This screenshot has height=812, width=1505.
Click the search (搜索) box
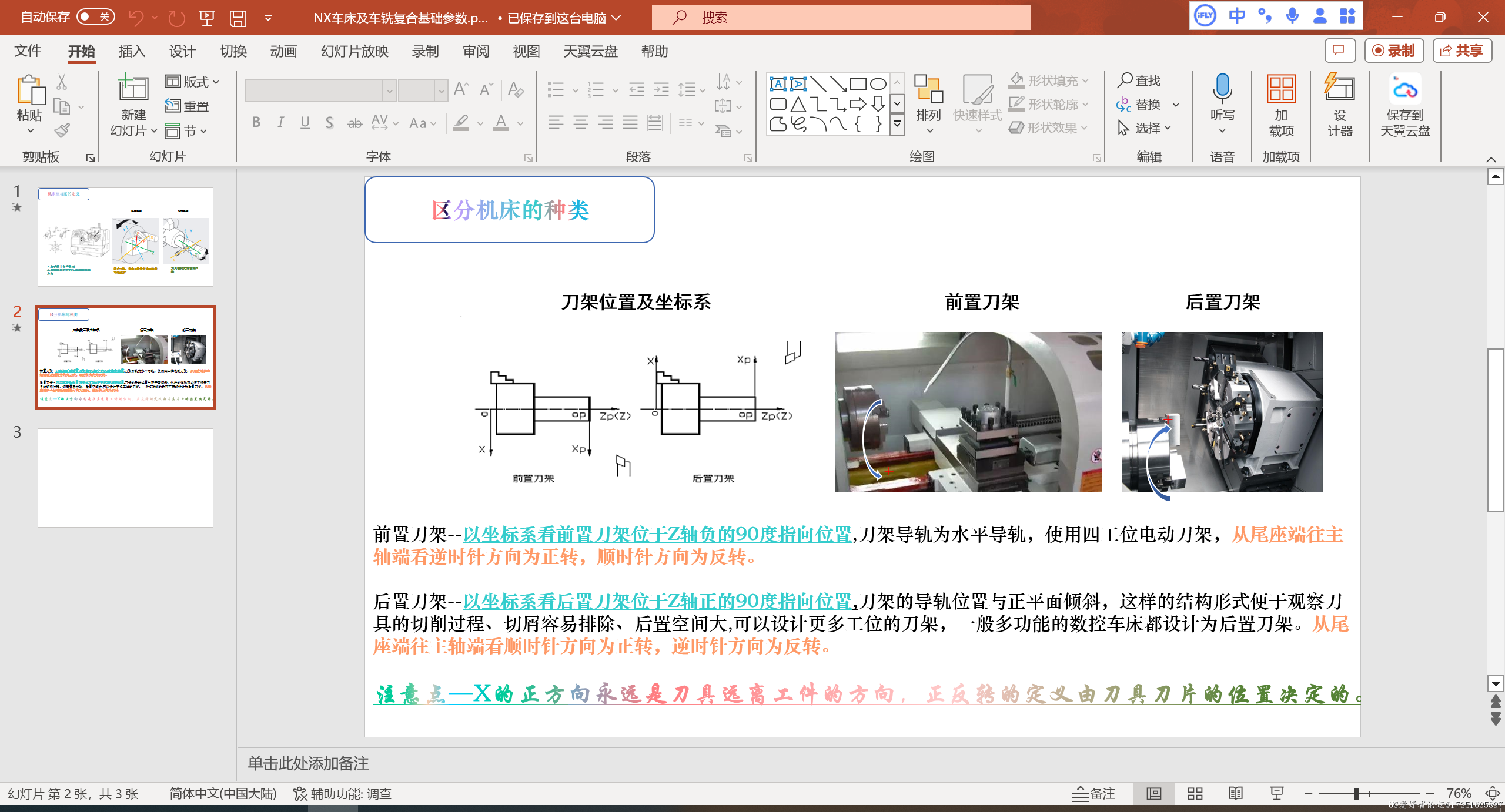coord(841,18)
